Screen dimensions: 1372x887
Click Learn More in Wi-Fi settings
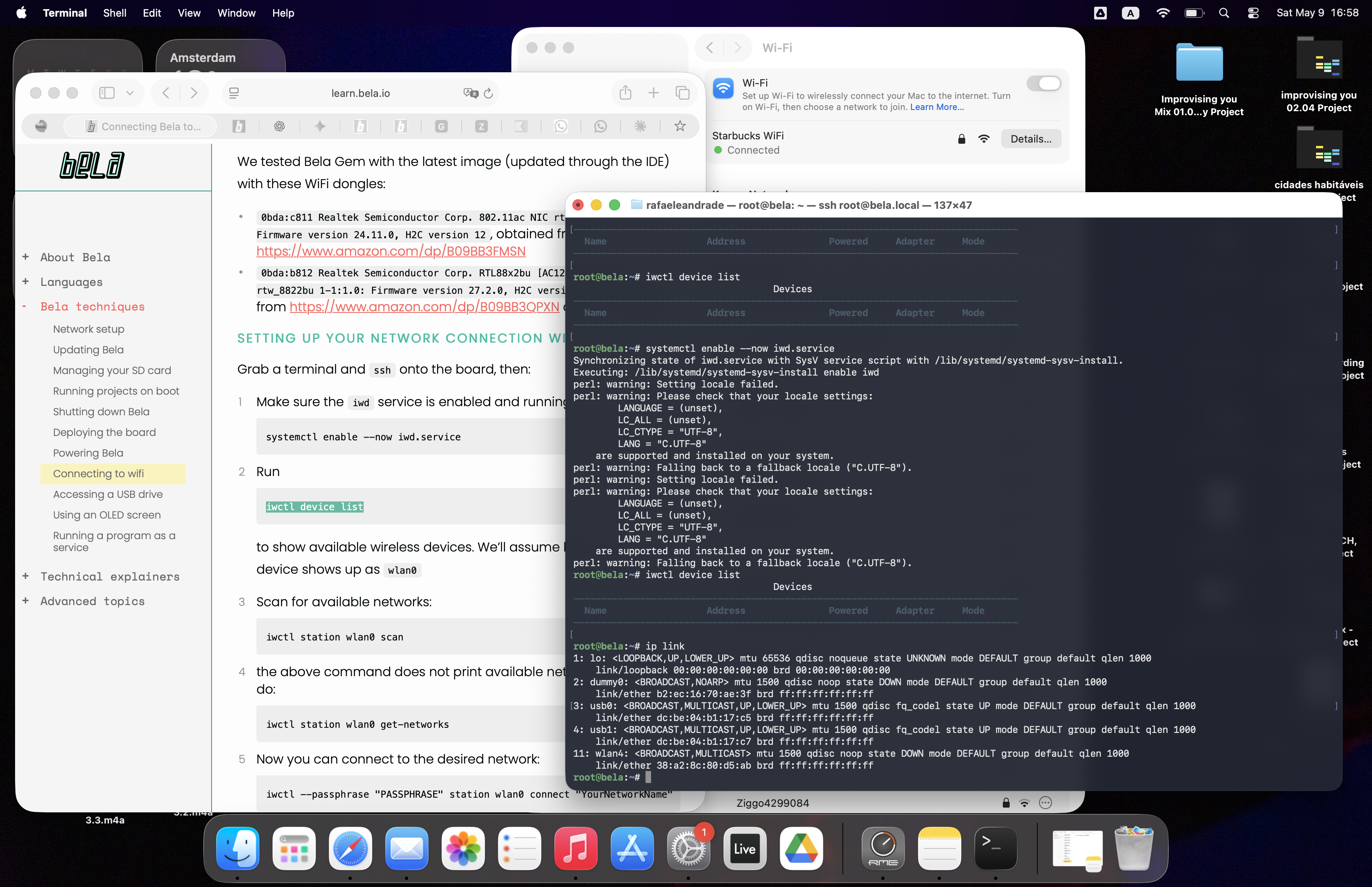click(937, 107)
